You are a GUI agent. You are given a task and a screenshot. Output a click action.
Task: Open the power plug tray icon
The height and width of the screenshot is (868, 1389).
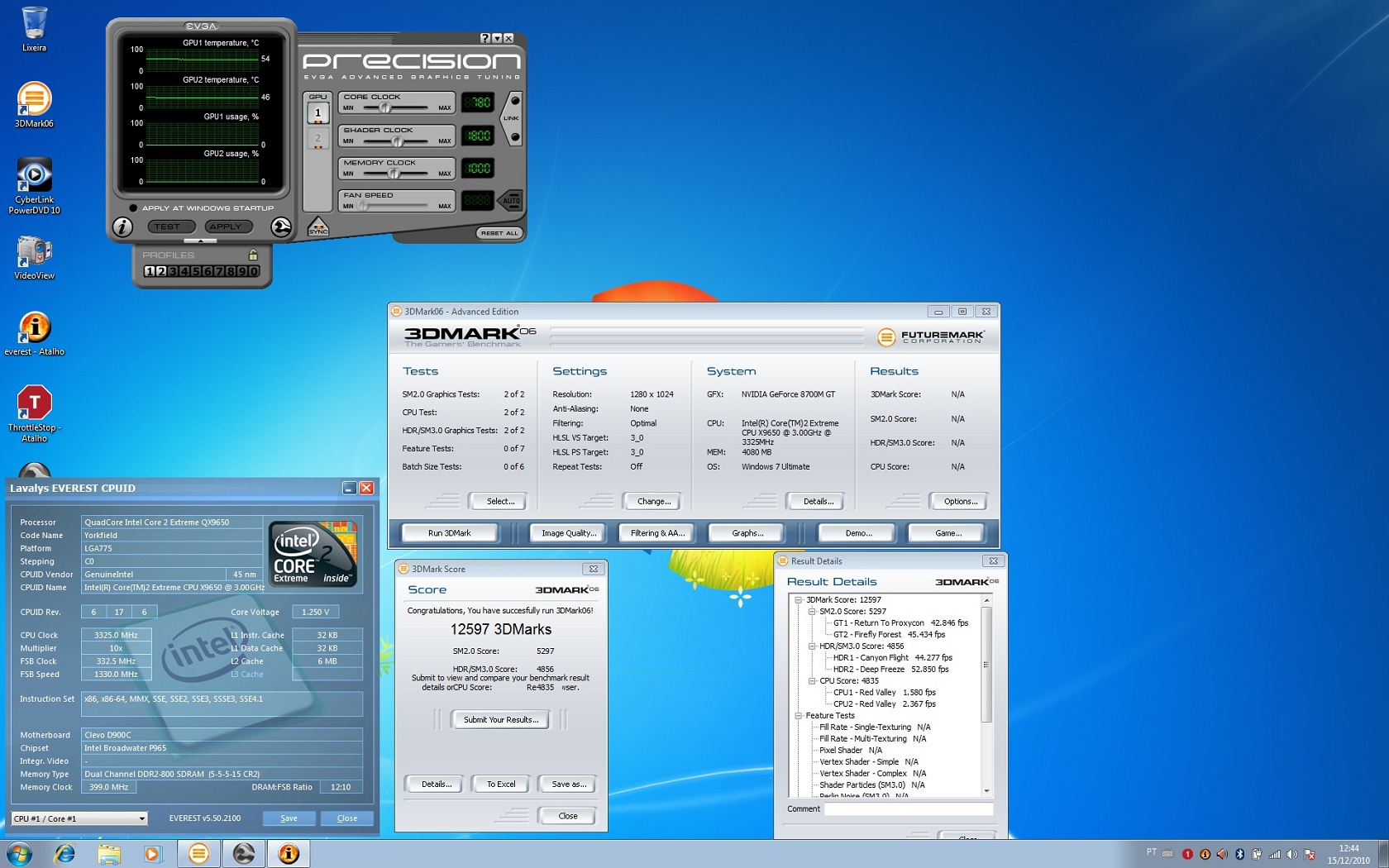pos(1257,854)
